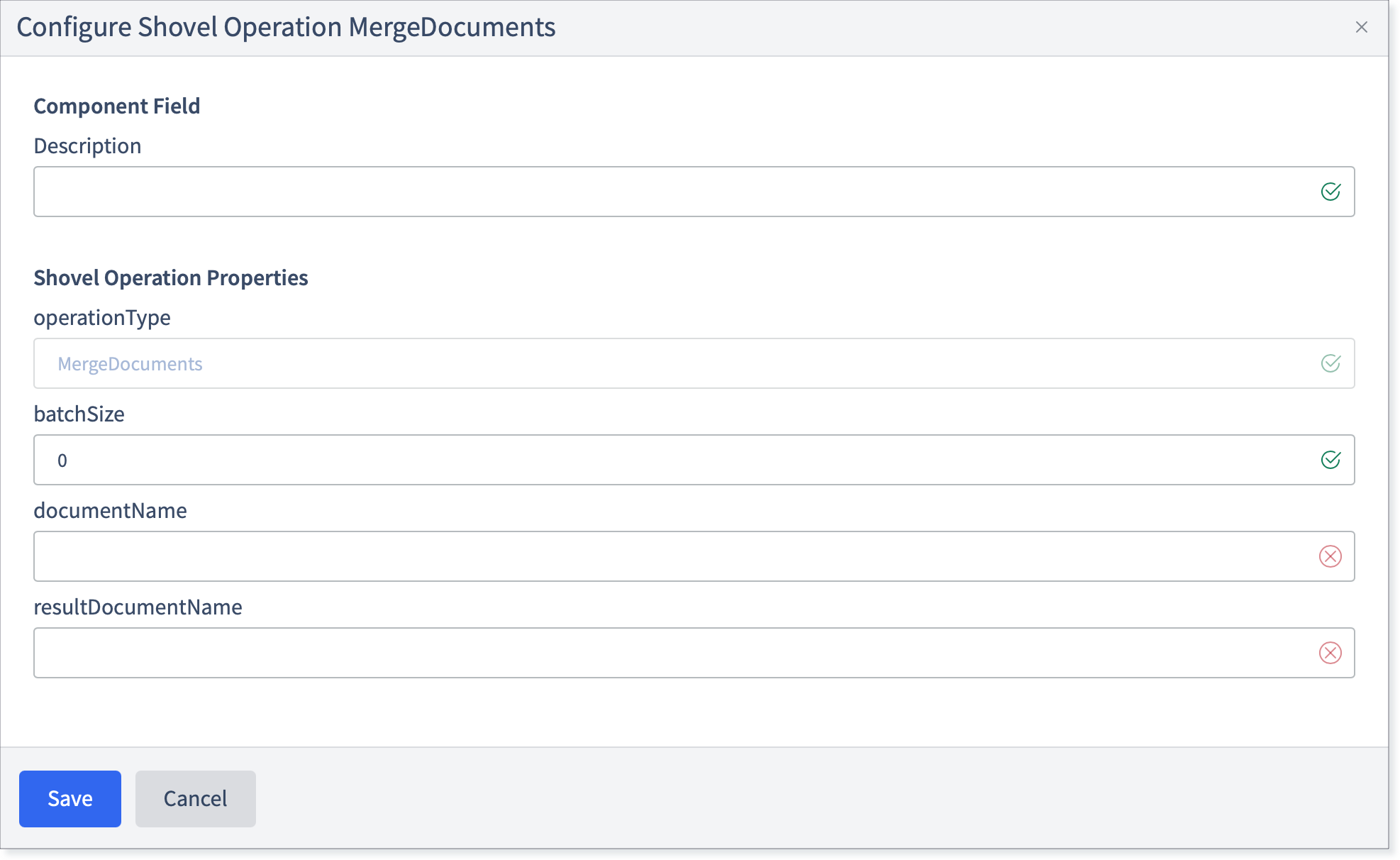This screenshot has height=860, width=1400.
Task: Click the green check icon in batchSize field
Action: 1330,460
